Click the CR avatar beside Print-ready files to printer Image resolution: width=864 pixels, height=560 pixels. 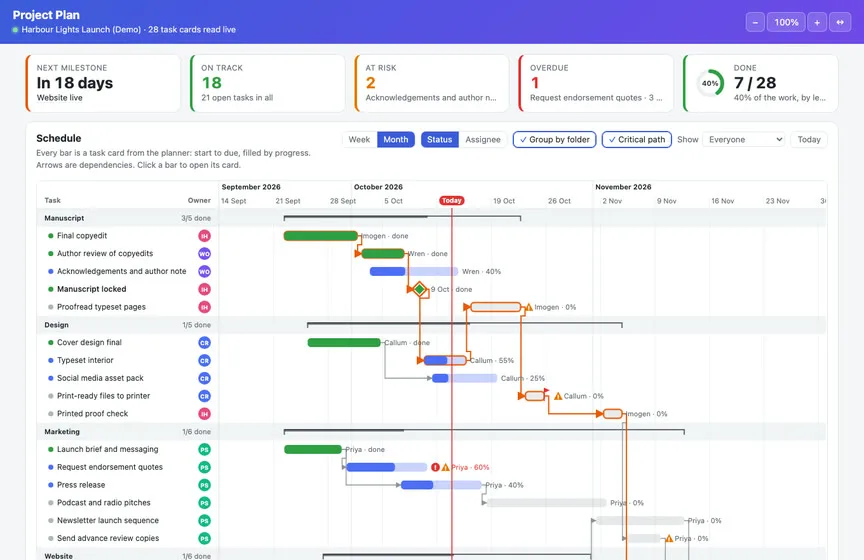(204, 396)
